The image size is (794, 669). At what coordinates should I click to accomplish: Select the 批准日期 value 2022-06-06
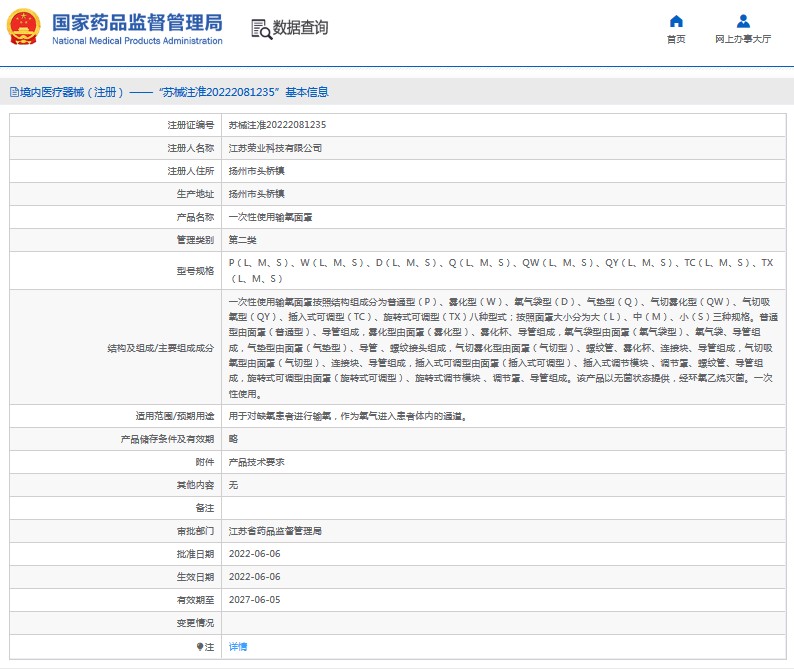pyautogui.click(x=254, y=554)
